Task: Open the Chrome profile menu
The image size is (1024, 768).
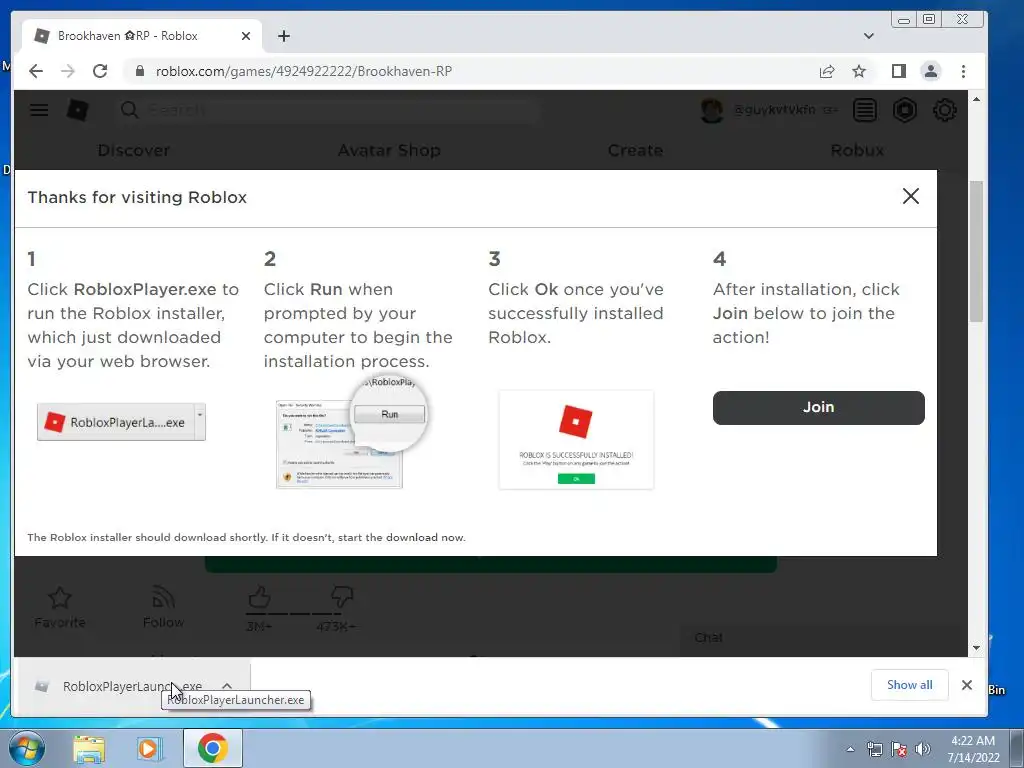Action: (931, 71)
